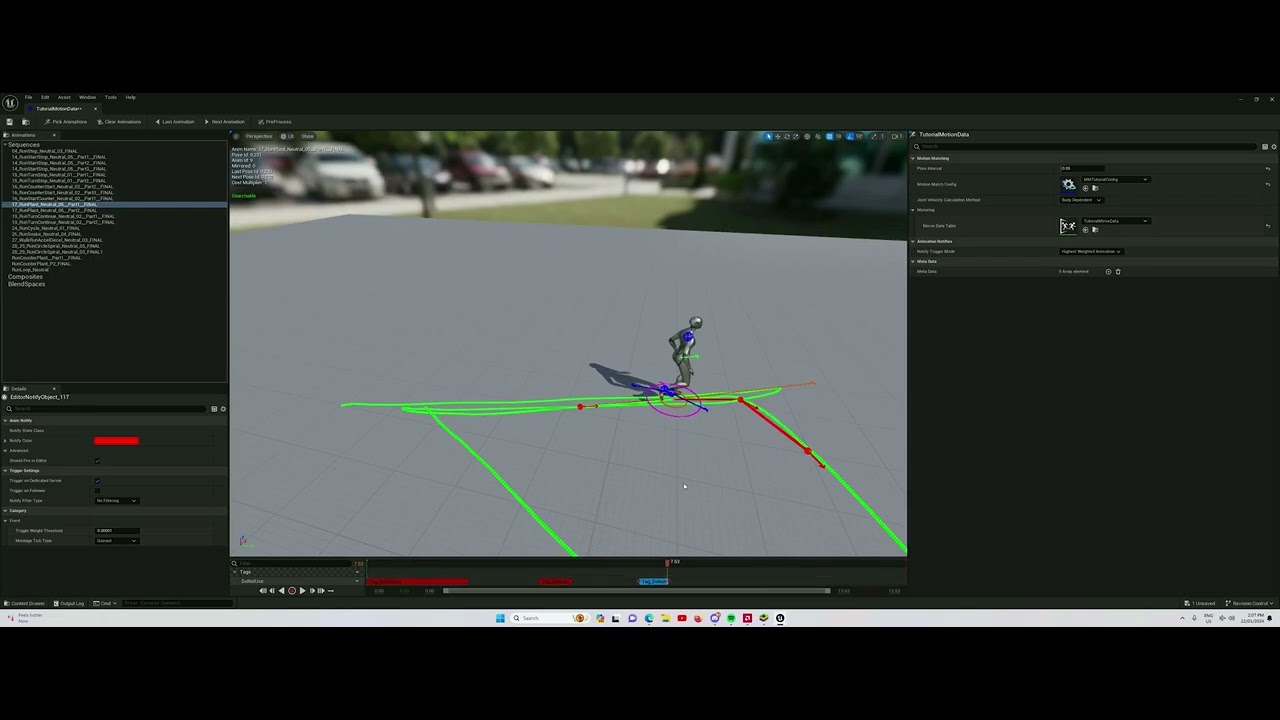The height and width of the screenshot is (720, 1280).
Task: Click the Unreal Engine logo icon
Action: [x=9, y=102]
